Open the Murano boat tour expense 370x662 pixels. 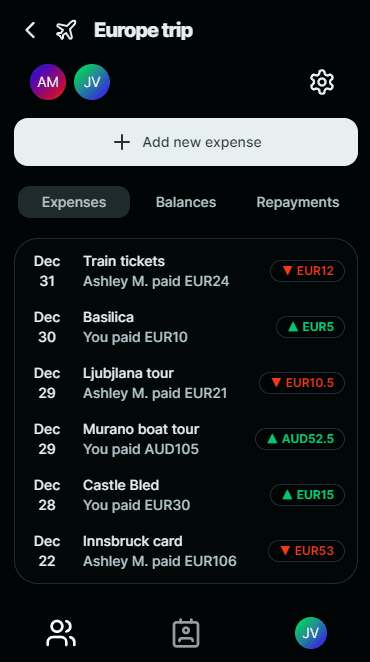click(x=186, y=439)
